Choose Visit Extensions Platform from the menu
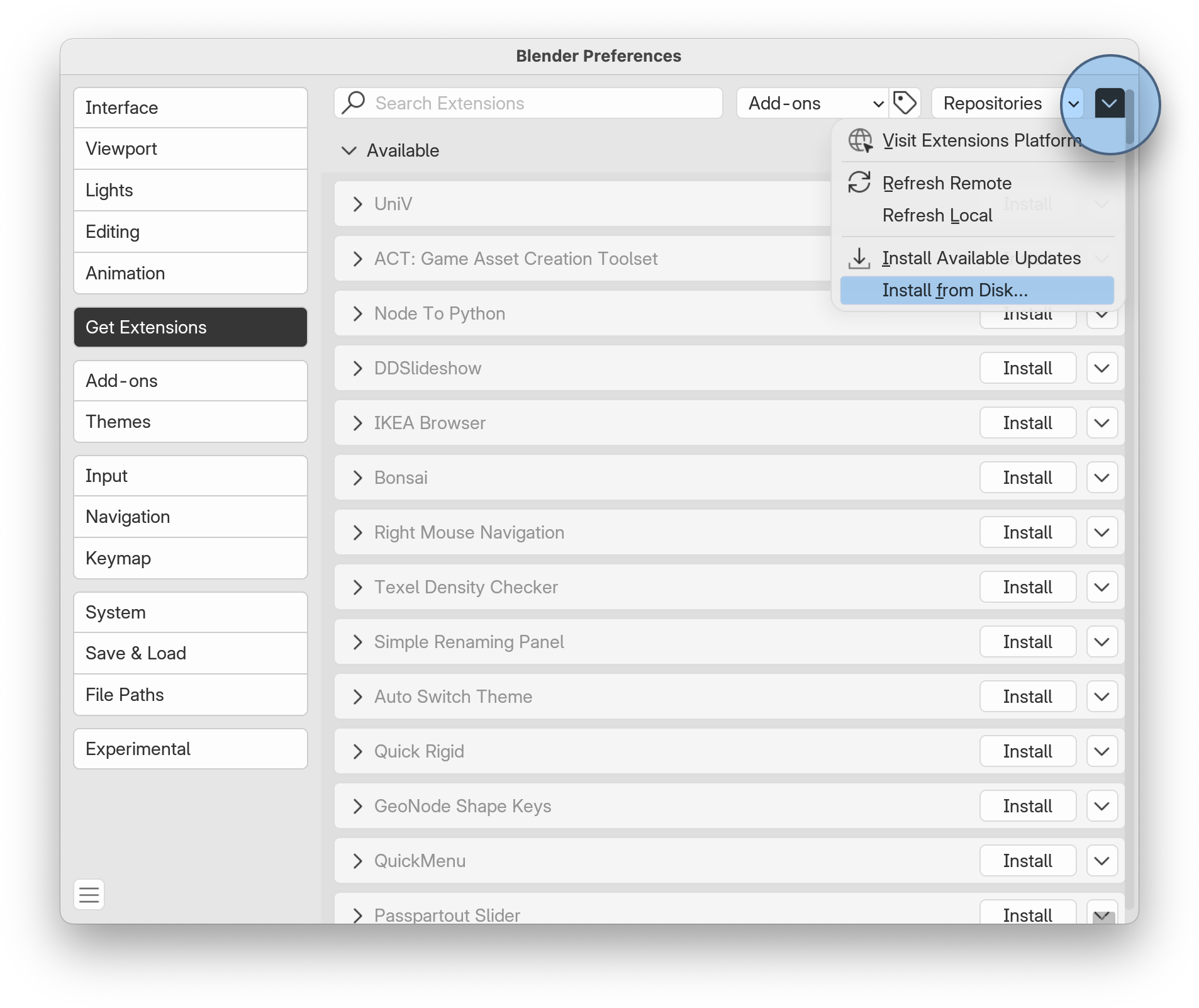Image resolution: width=1199 pixels, height=1008 pixels. (977, 140)
